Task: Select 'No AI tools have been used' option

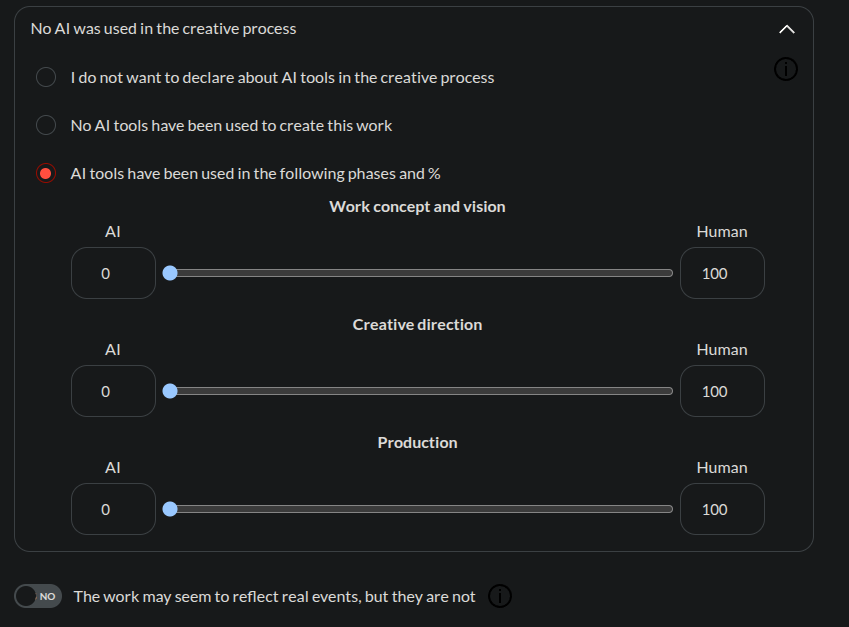Action: coord(46,125)
